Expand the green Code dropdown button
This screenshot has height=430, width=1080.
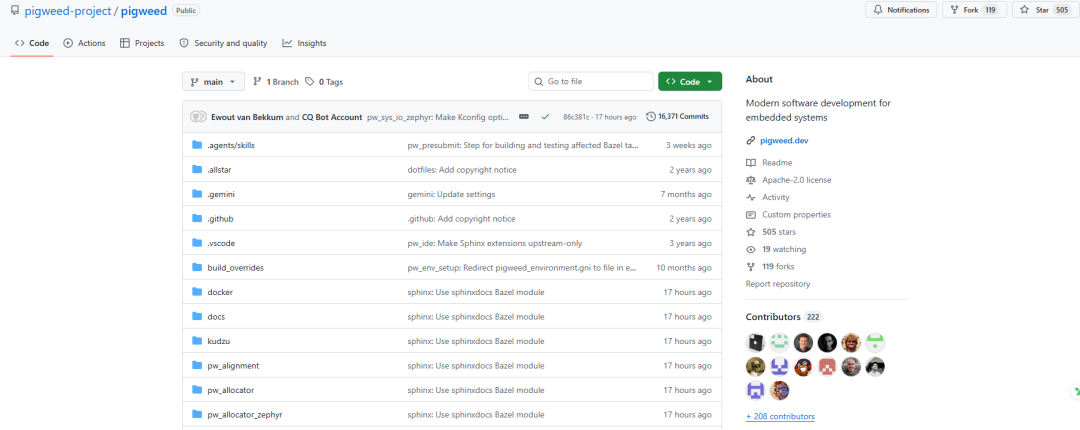pos(689,81)
